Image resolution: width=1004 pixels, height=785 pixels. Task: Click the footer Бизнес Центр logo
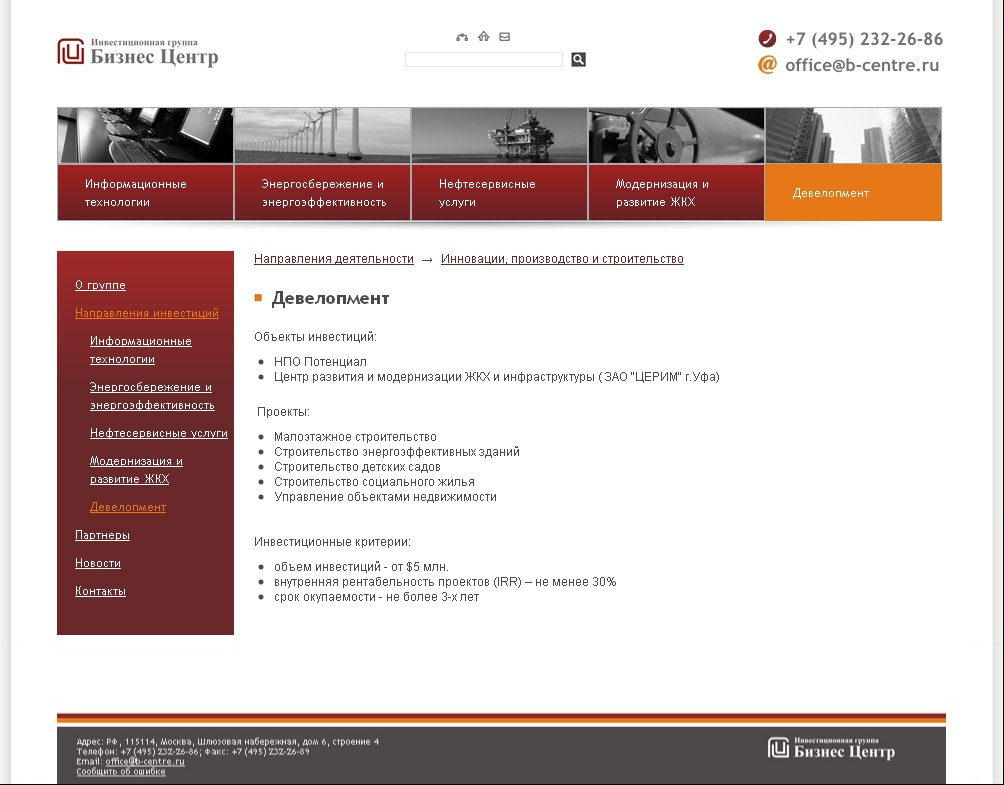pyautogui.click(x=831, y=748)
